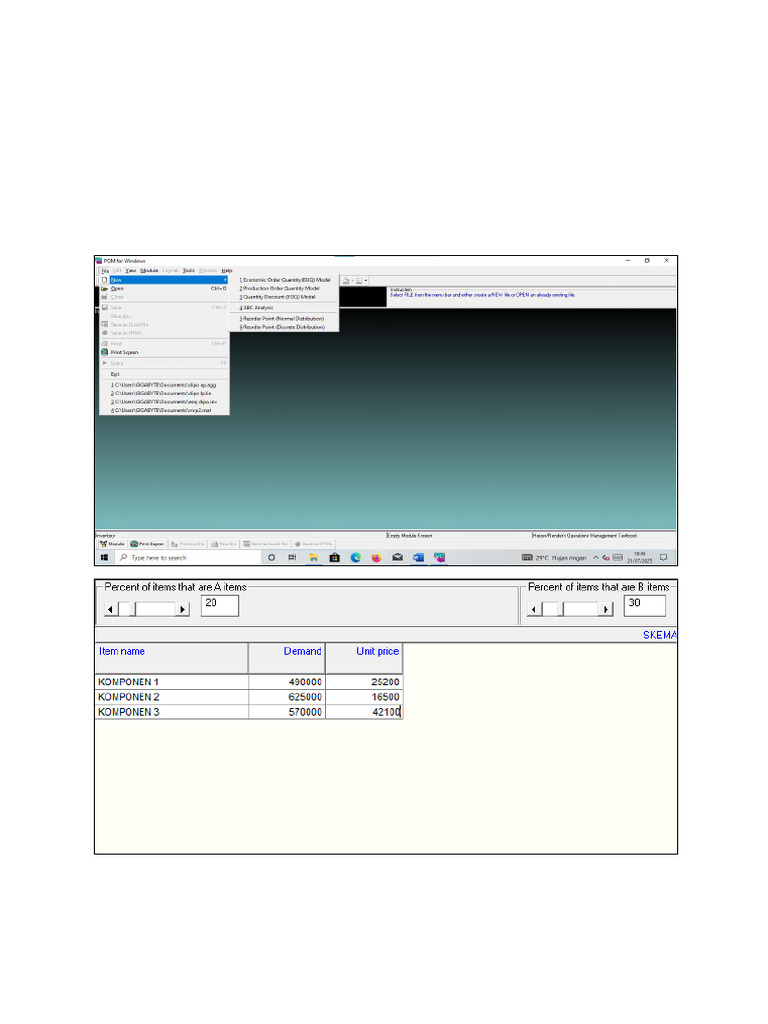Open the File menu in the menu bar

click(x=104, y=270)
